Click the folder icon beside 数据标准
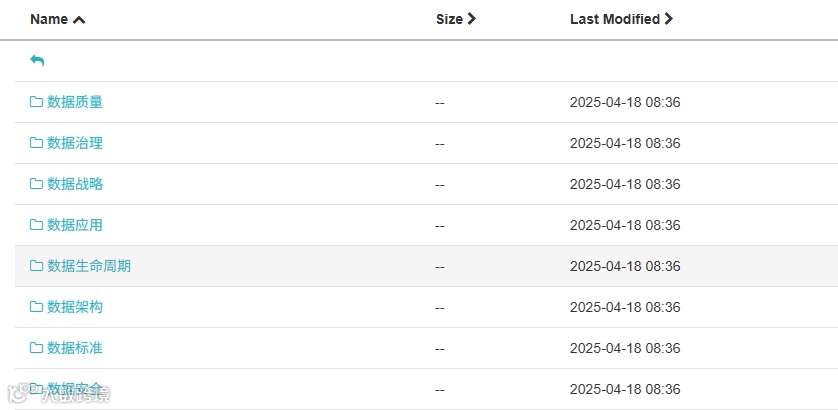The image size is (838, 410). click(37, 348)
